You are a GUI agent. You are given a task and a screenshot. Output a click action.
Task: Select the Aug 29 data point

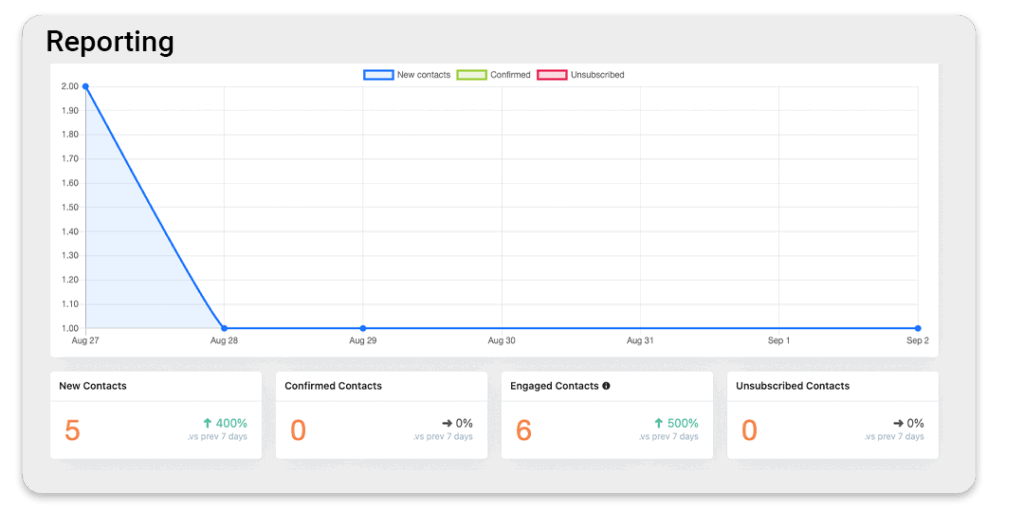click(363, 328)
